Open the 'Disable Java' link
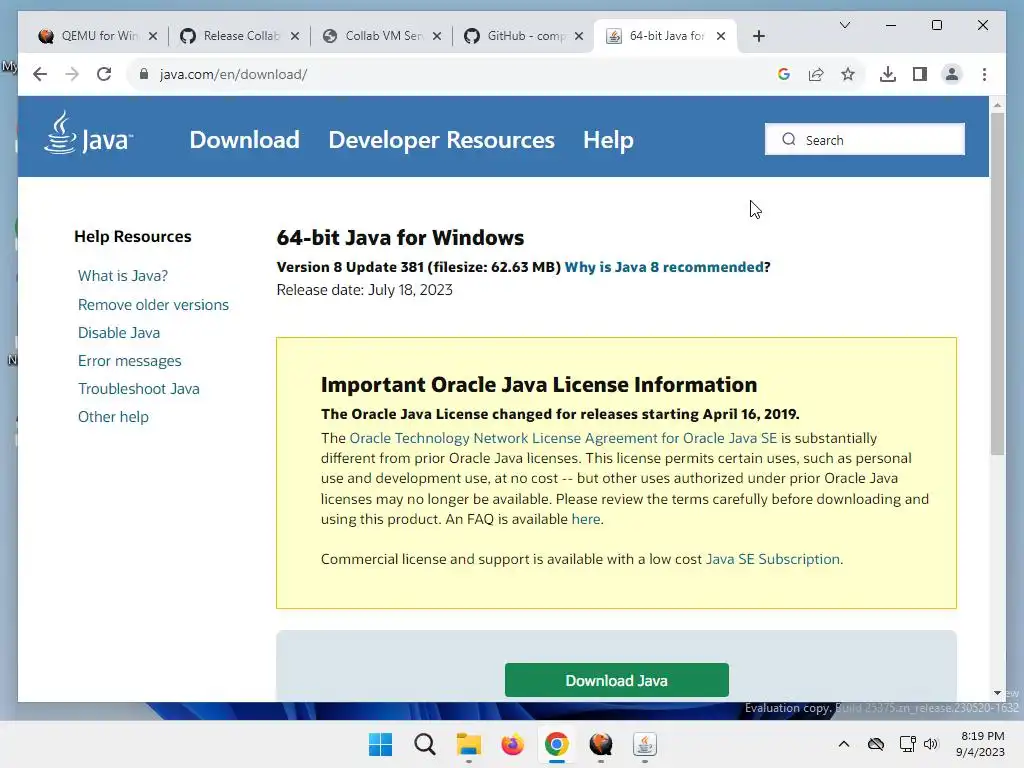Viewport: 1024px width, 768px height. click(x=119, y=332)
